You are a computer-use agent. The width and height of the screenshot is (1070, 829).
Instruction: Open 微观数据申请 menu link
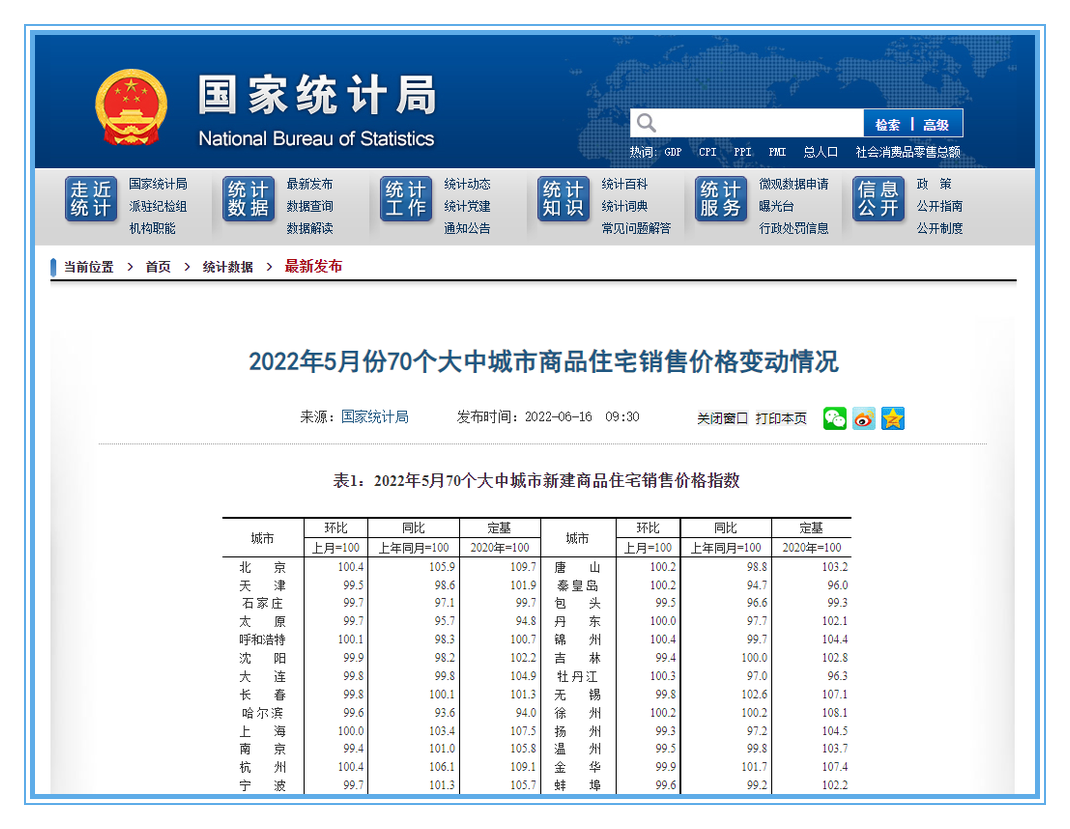coord(794,184)
